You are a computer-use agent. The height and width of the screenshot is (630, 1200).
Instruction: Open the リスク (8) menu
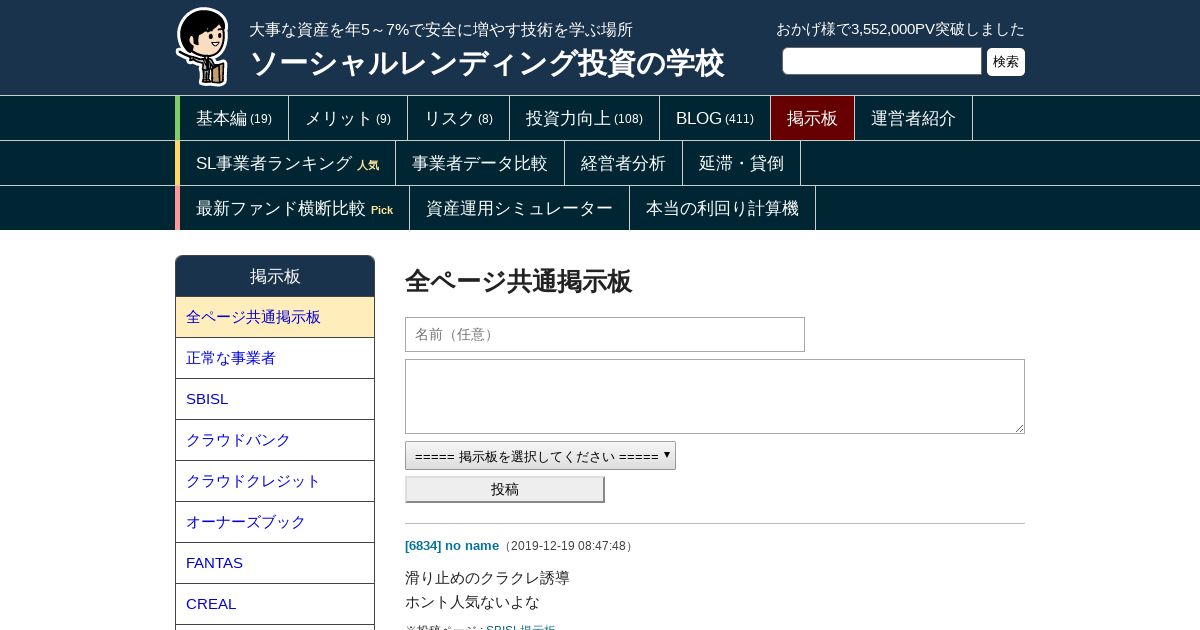coord(459,118)
